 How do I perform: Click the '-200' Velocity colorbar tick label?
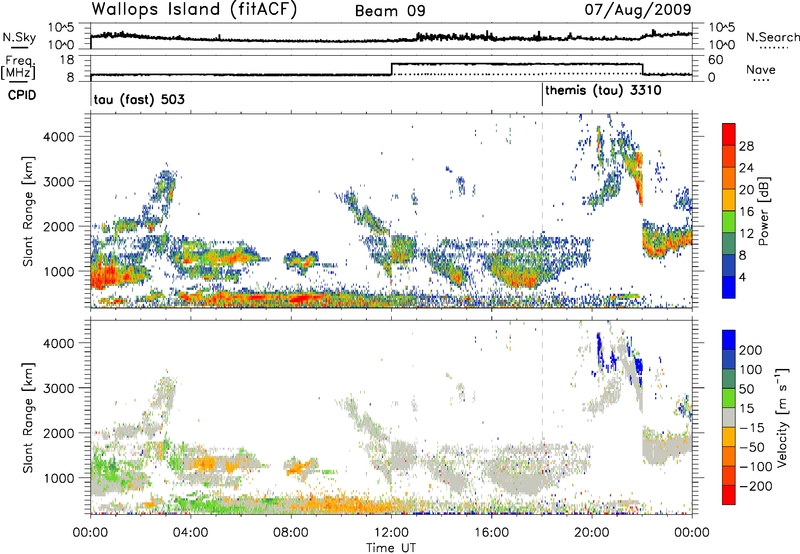[756, 486]
